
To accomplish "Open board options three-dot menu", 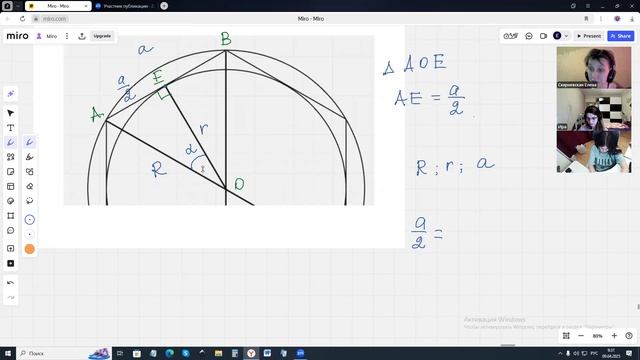I will tap(67, 36).
